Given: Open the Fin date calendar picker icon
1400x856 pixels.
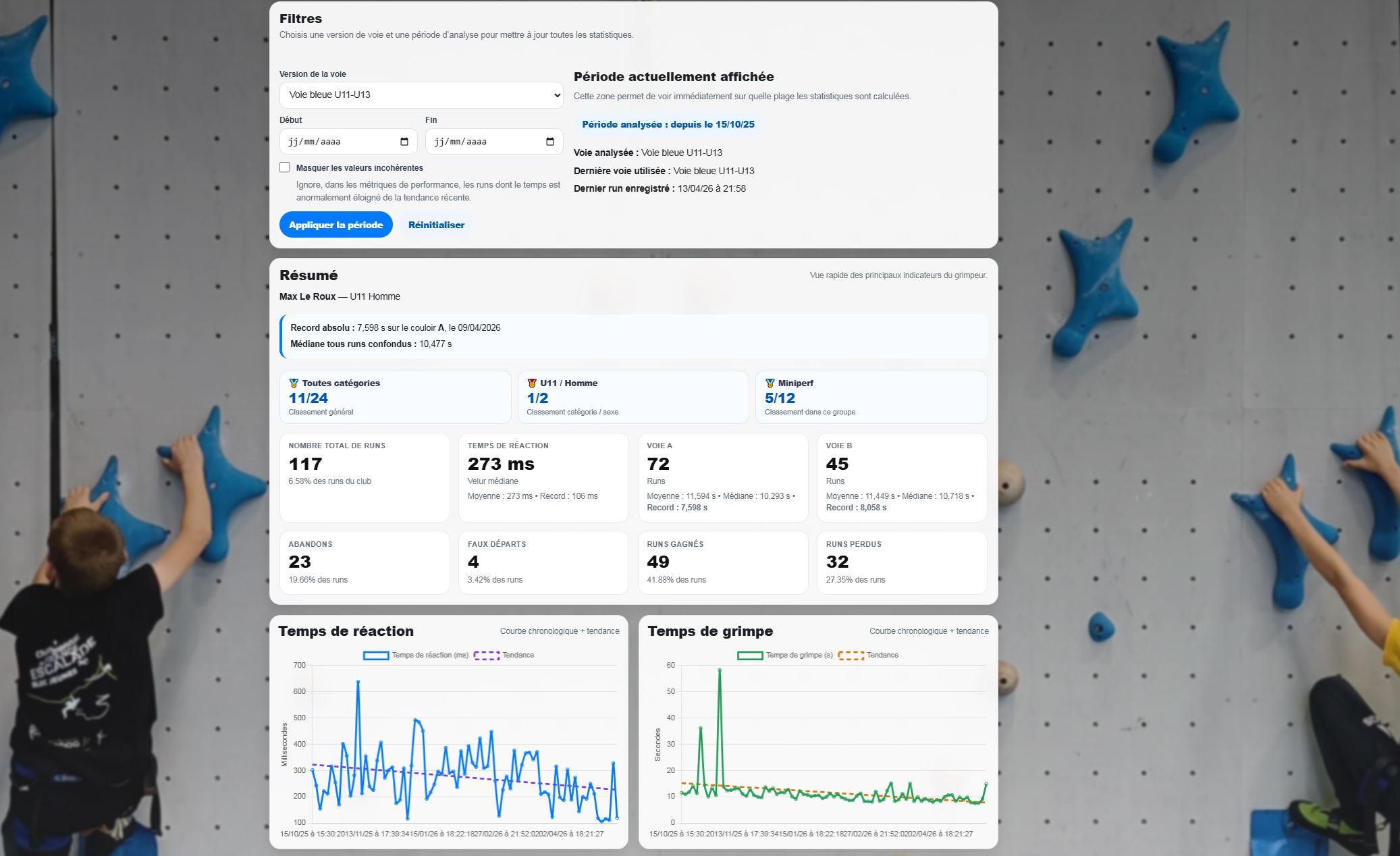Looking at the screenshot, I should point(550,142).
